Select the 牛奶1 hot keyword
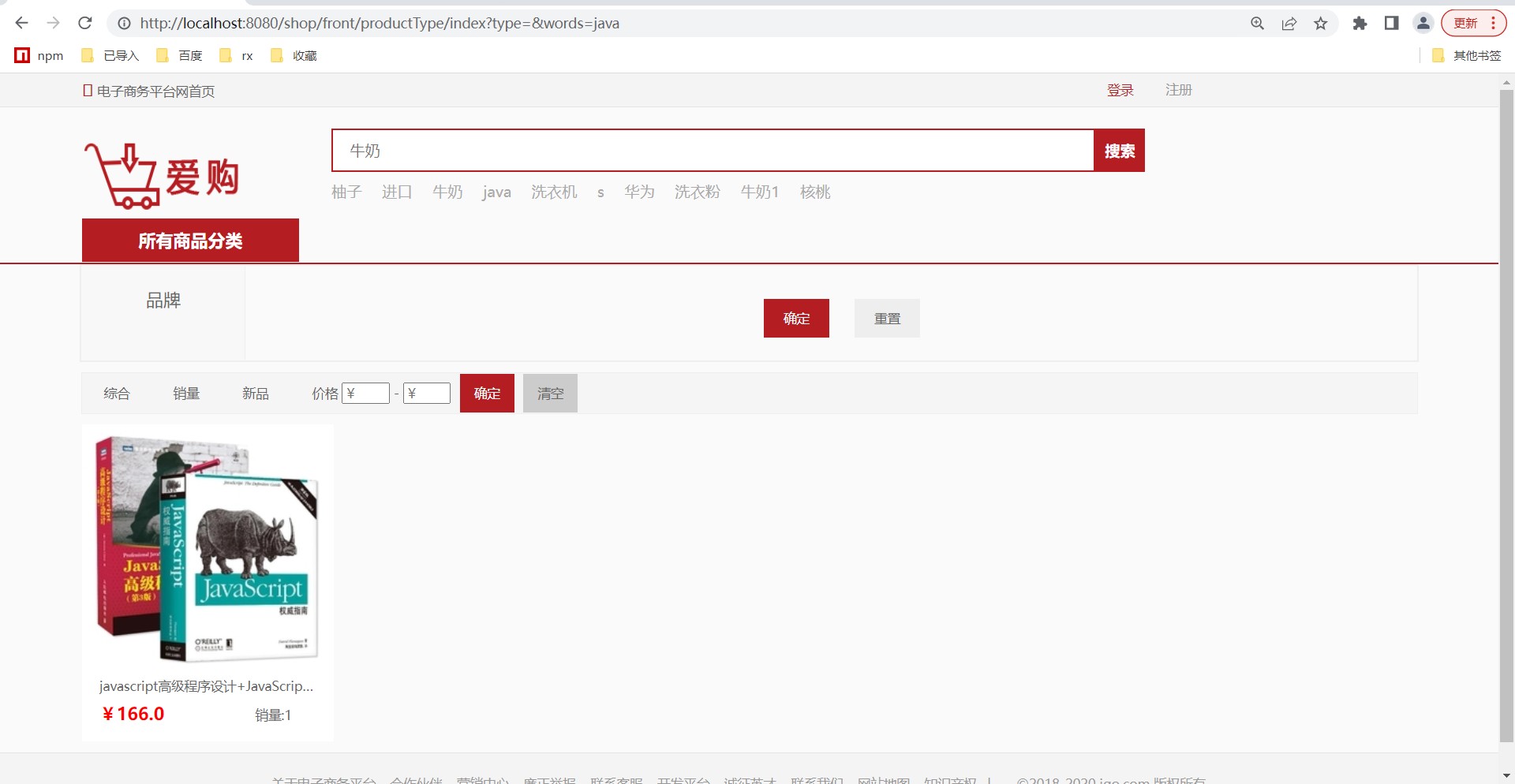 [x=759, y=192]
